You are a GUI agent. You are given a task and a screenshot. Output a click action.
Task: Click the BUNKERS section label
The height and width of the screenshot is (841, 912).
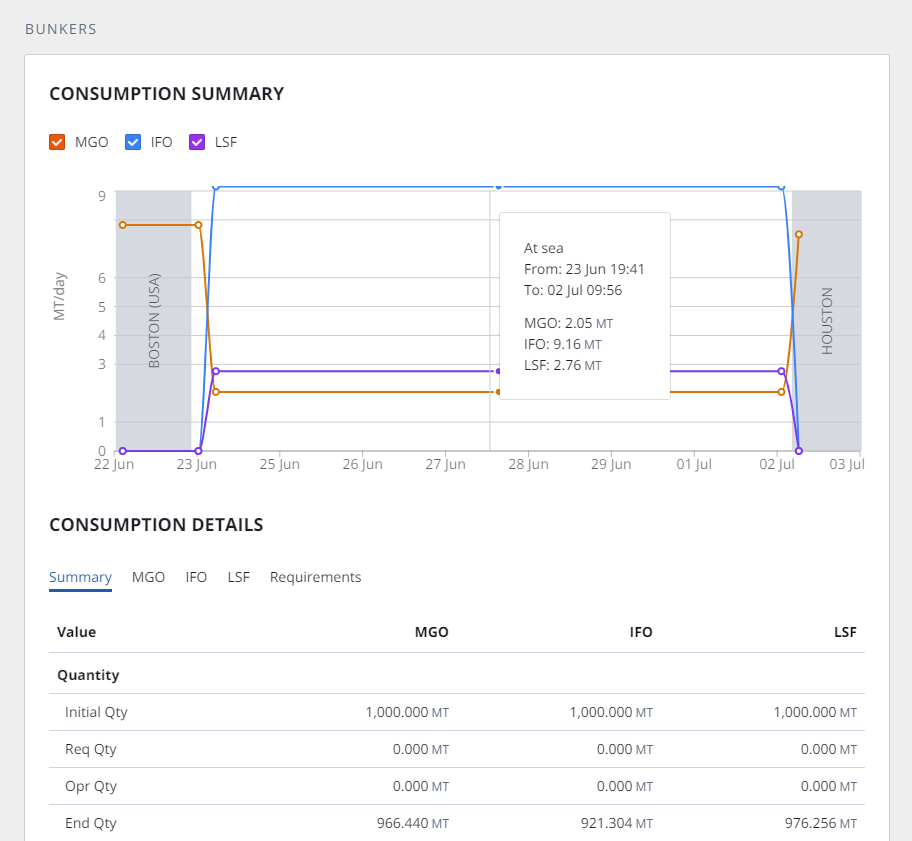(60, 29)
